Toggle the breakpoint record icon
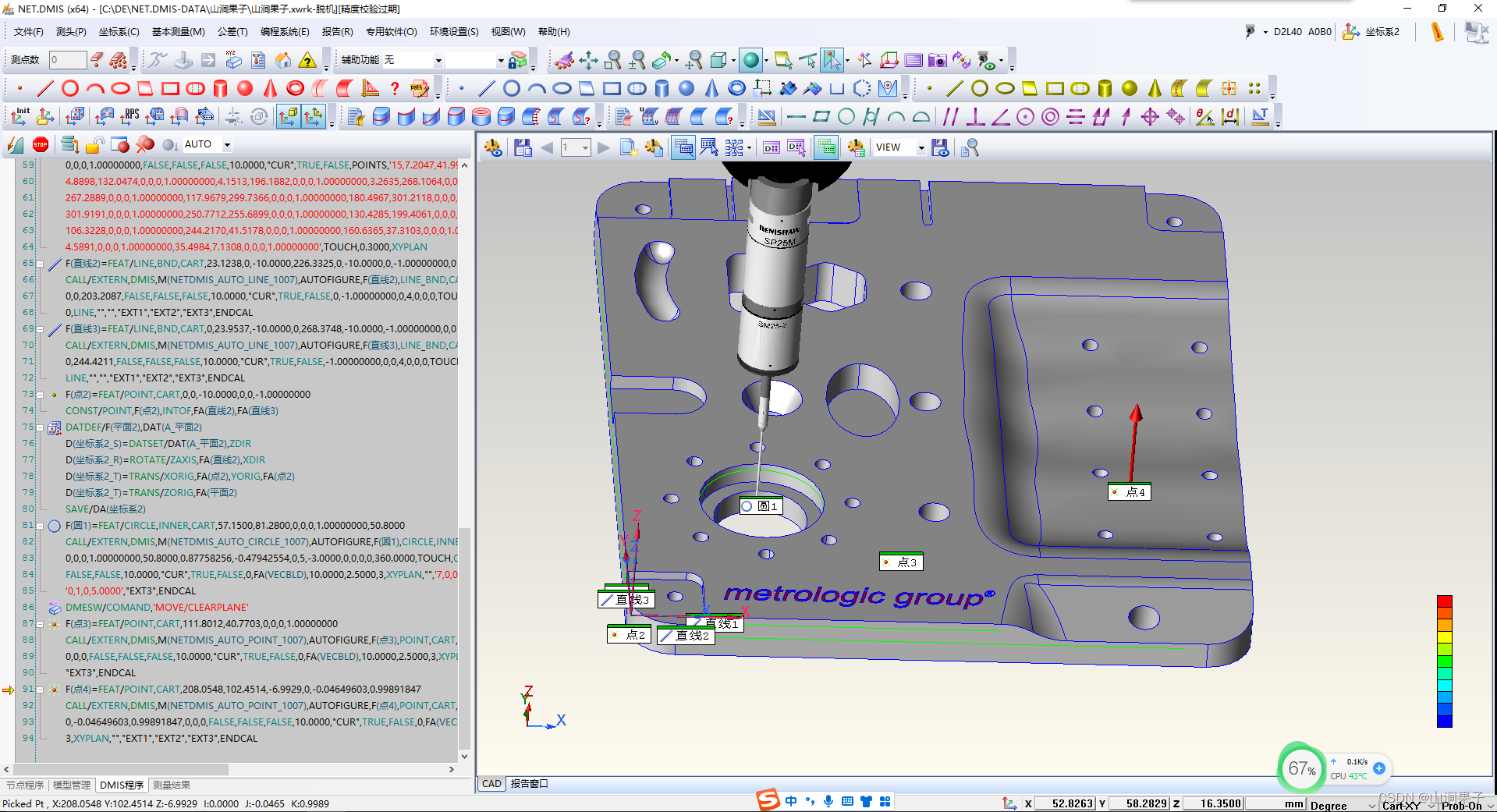 pos(120,144)
